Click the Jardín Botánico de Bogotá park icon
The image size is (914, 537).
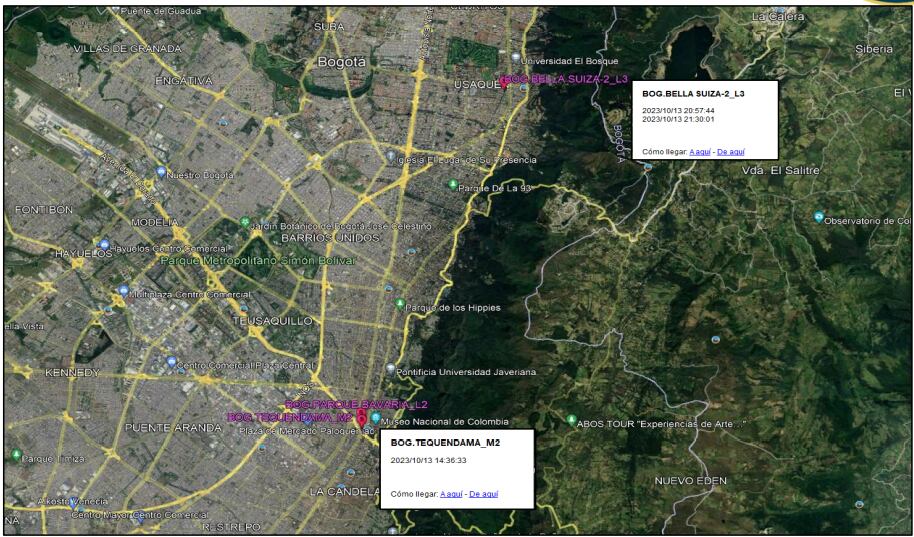pos(245,222)
